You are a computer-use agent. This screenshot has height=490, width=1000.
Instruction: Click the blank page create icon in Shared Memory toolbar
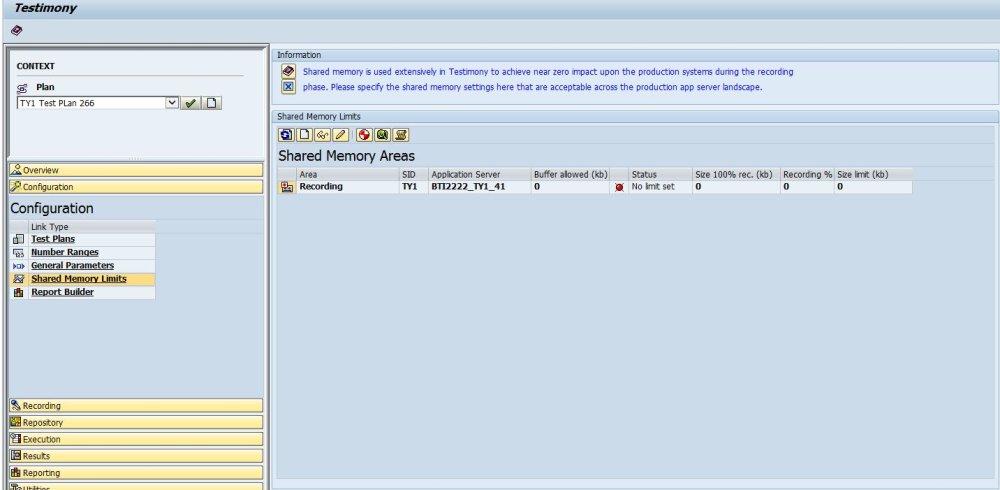coord(304,135)
